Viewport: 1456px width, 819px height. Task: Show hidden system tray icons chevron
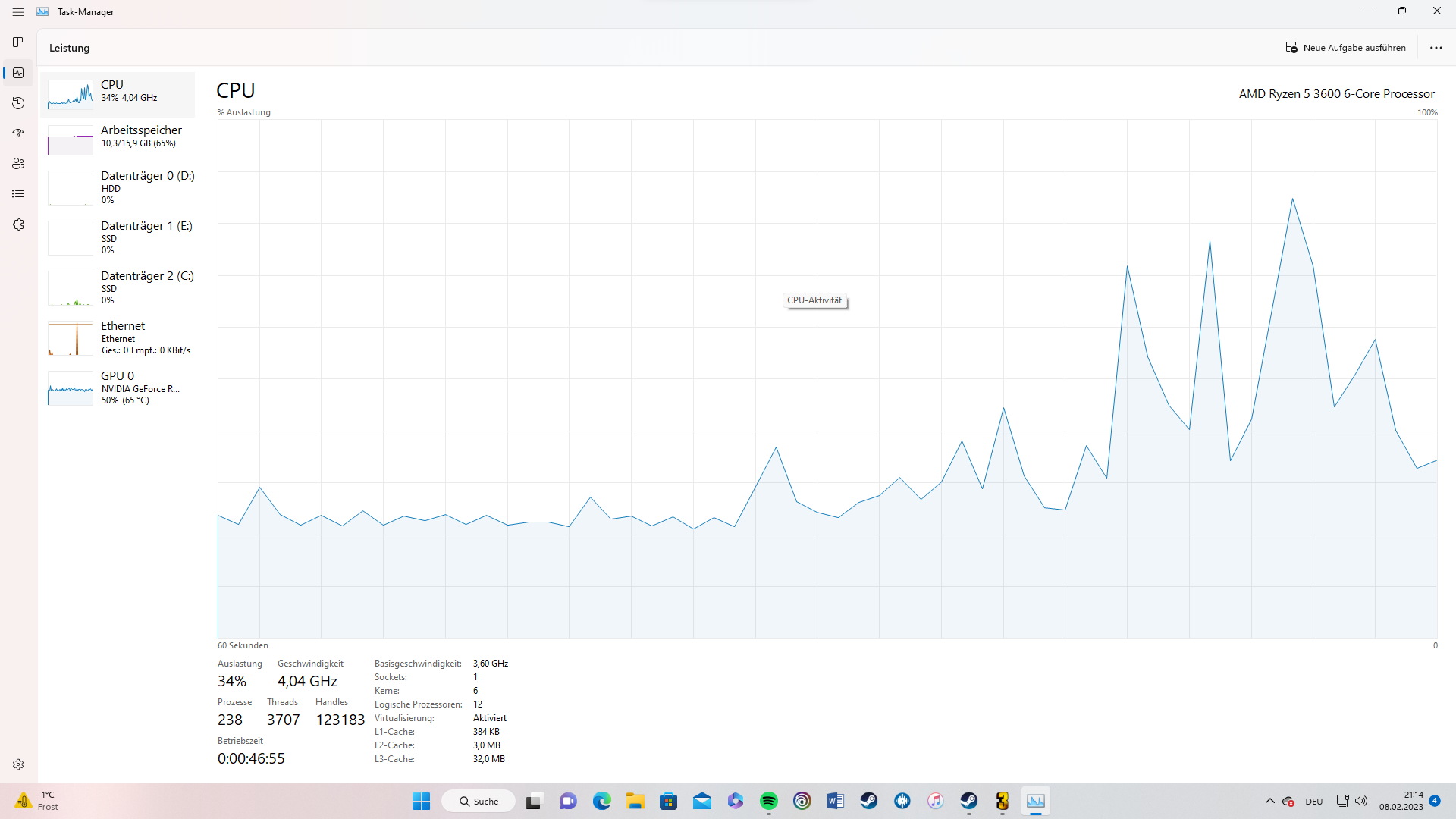(1269, 801)
